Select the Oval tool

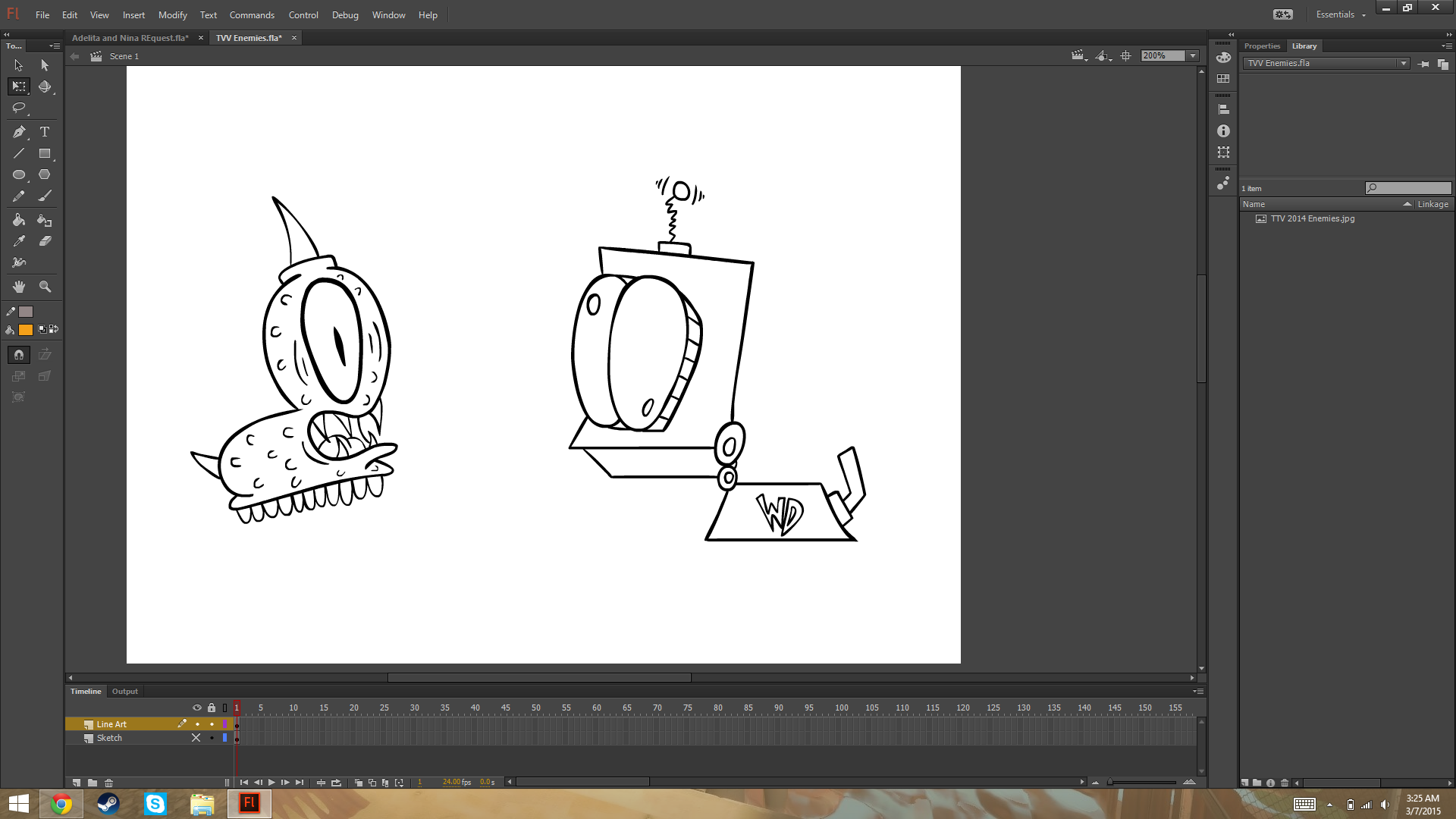click(19, 174)
